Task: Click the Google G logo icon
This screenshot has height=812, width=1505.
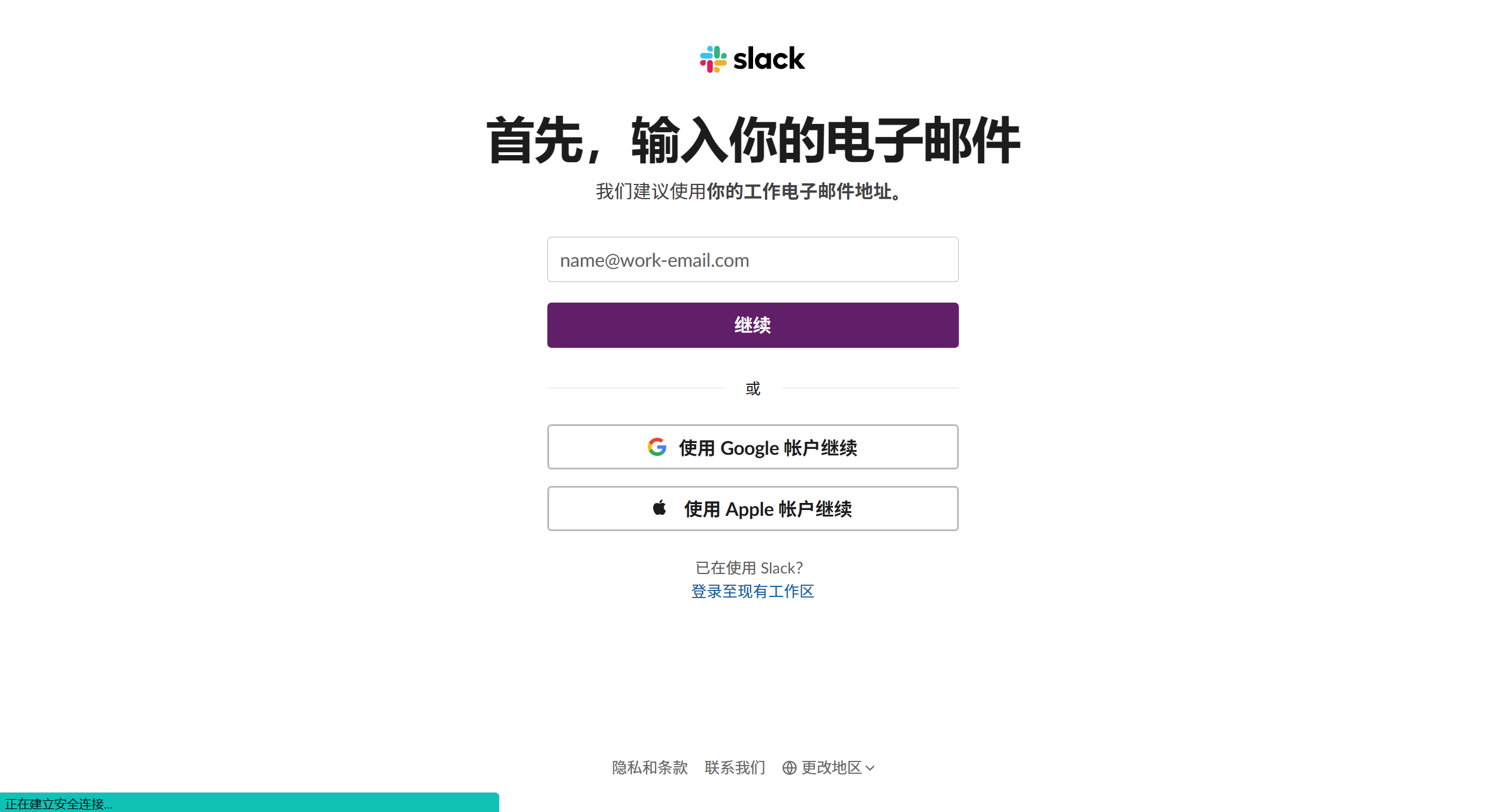Action: click(x=657, y=447)
